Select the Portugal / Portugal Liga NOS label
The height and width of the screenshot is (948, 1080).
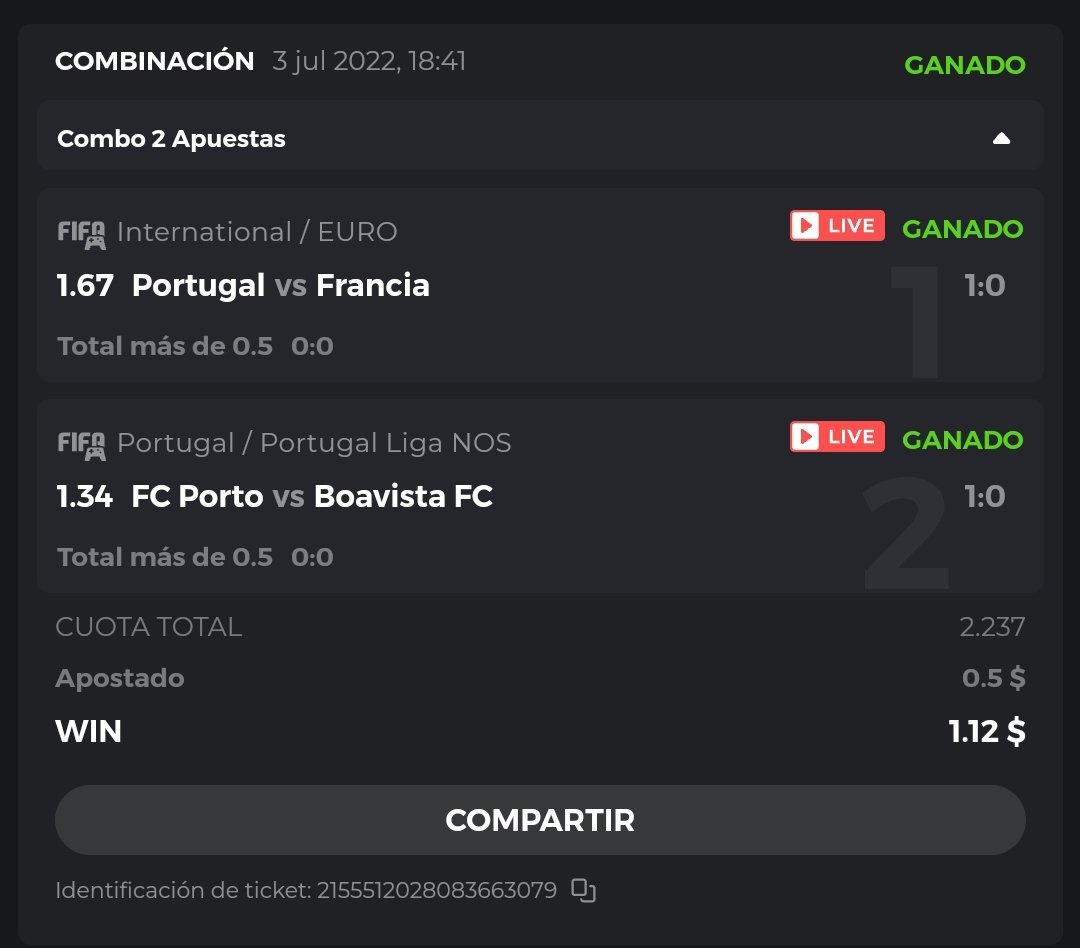coord(314,444)
